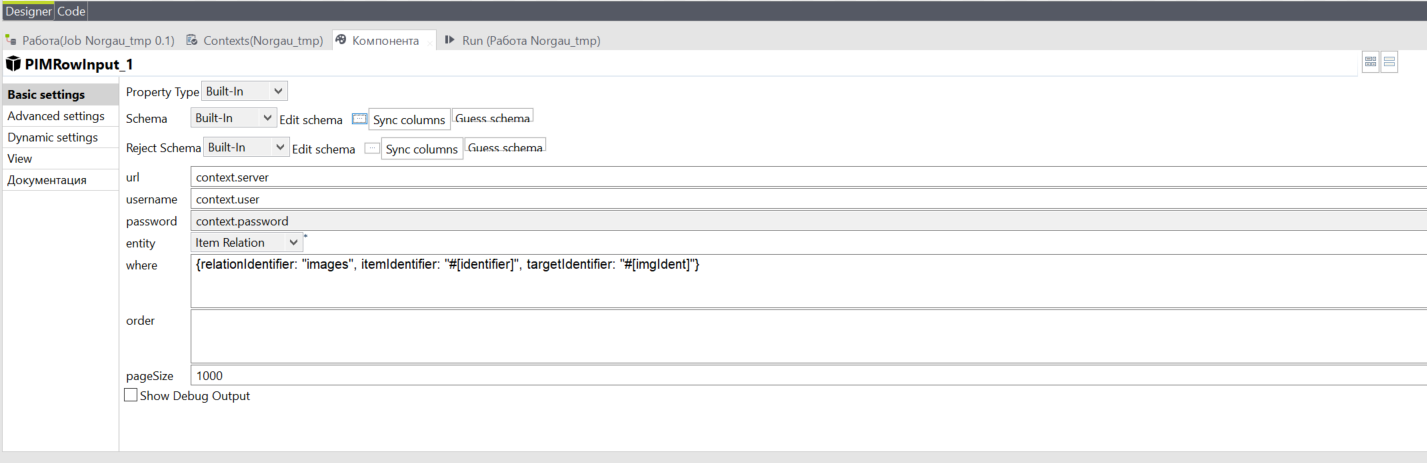1427x463 pixels.
Task: Click into the order text area
Action: click(808, 336)
